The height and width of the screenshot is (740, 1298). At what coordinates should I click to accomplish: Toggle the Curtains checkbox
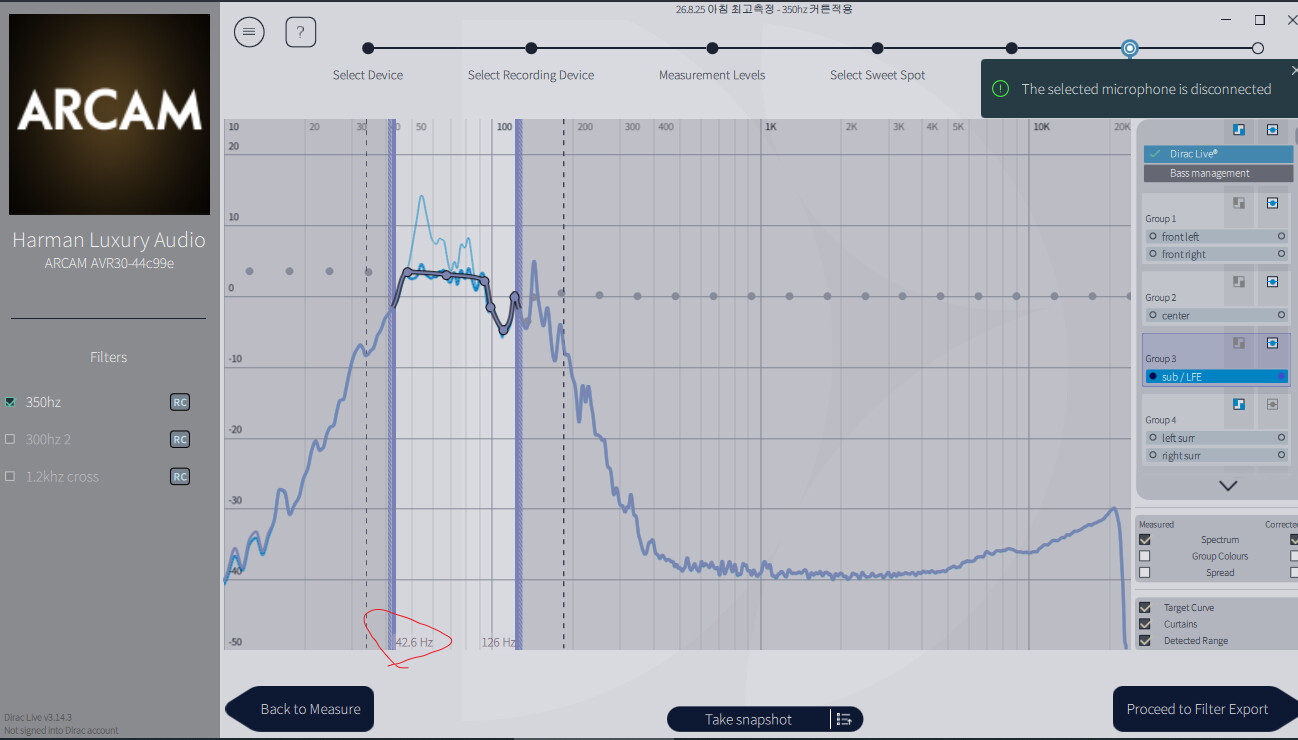pyautogui.click(x=1145, y=624)
